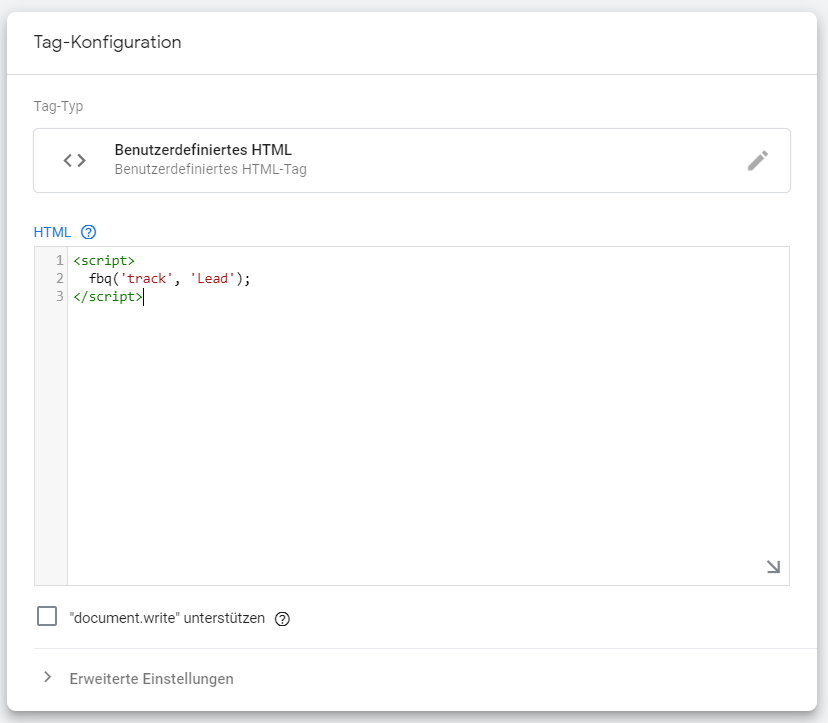Click the Benutzerdefiniertes HTML-Tag subtitle
This screenshot has width=828, height=723.
pyautogui.click(x=211, y=170)
